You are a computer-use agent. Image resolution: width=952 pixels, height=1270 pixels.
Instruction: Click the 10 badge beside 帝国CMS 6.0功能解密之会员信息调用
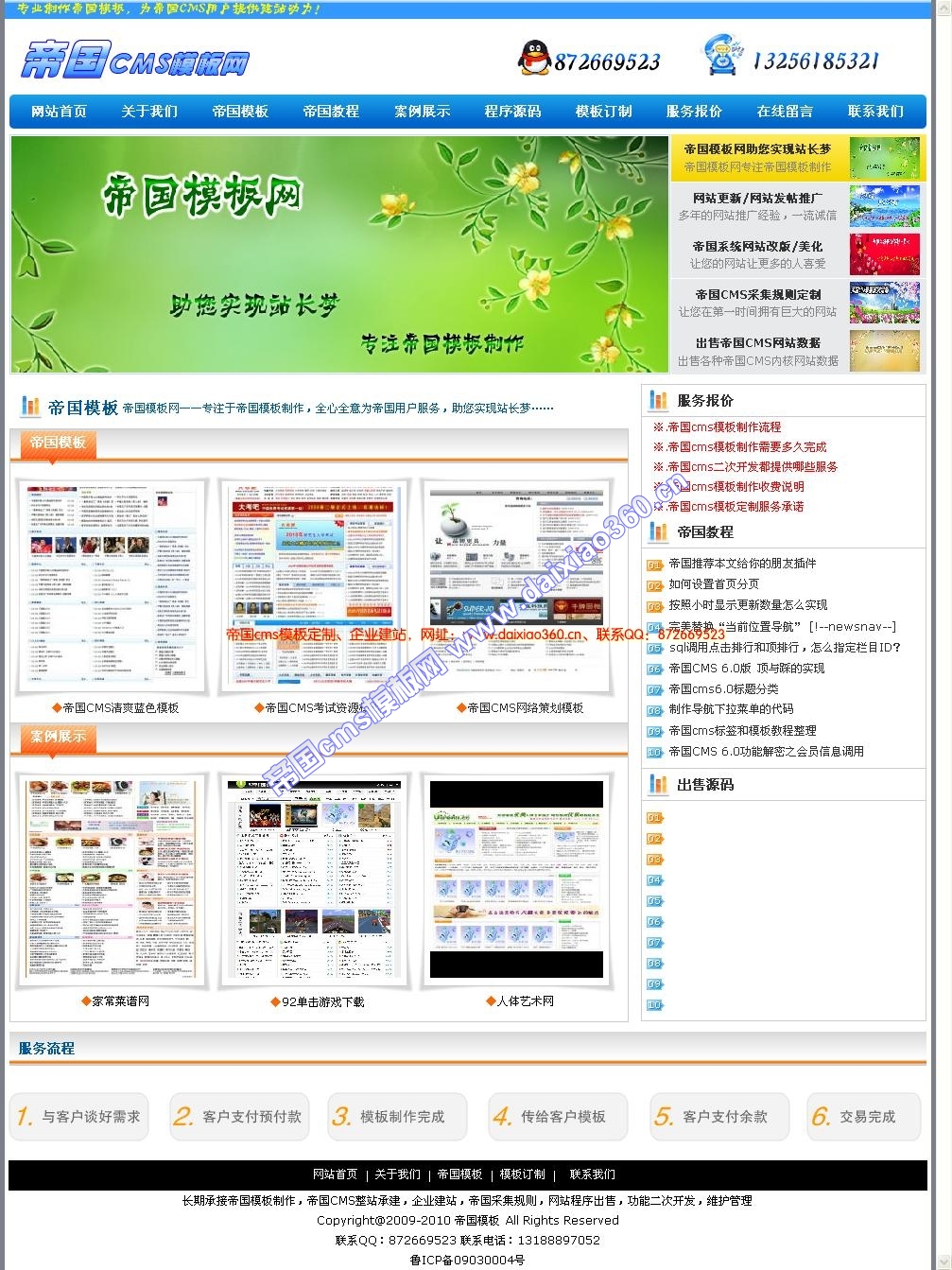pyautogui.click(x=655, y=753)
